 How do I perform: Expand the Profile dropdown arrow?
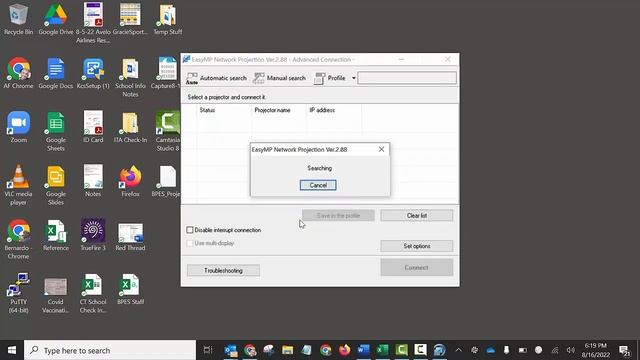[x=353, y=78]
